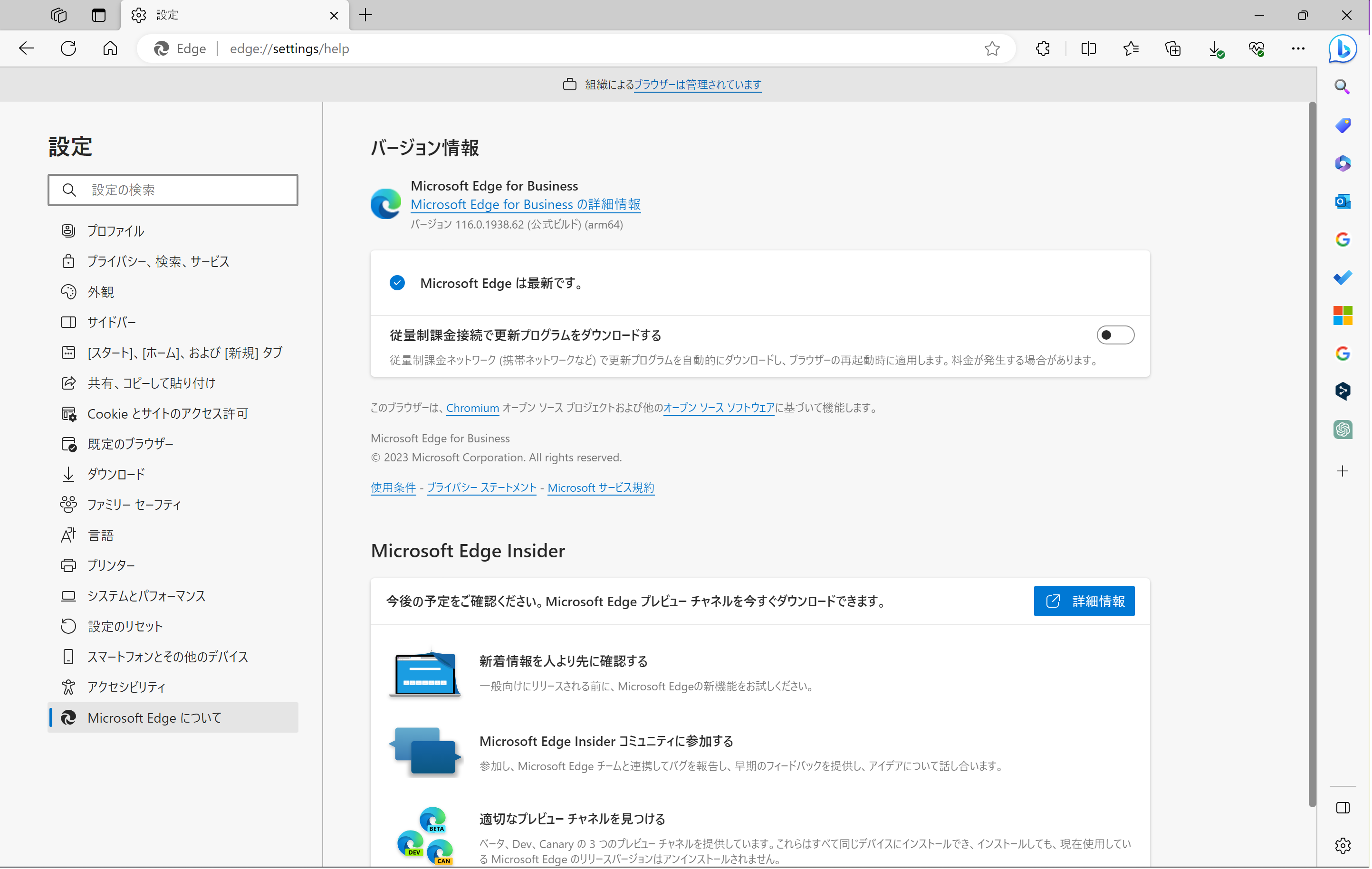Screen dimensions: 1372x869
Task: Add this page to favorites star
Action: [992, 48]
